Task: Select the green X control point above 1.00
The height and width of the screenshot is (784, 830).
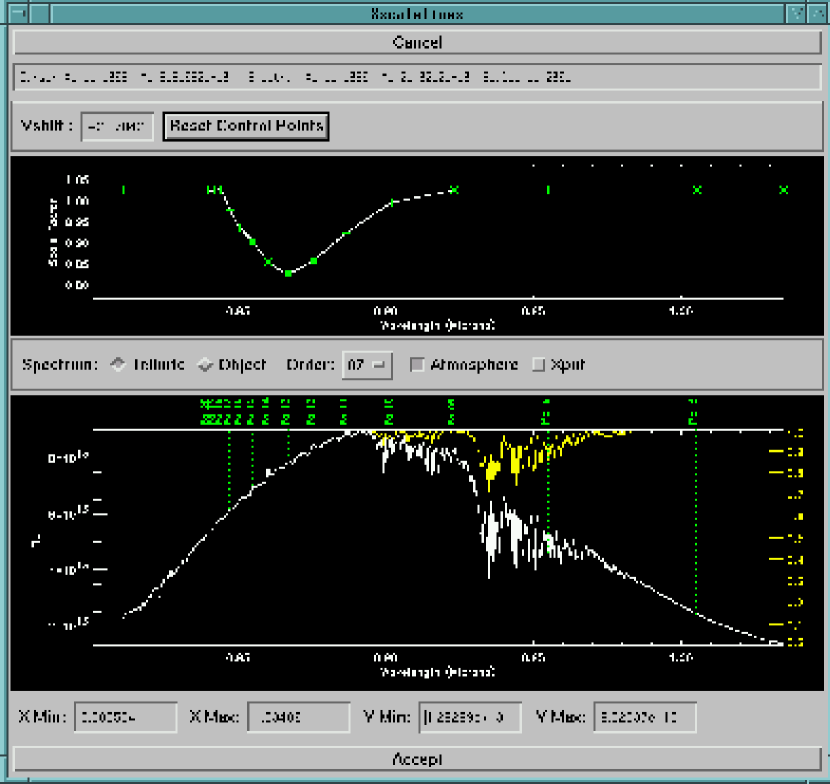Action: [x=697, y=190]
